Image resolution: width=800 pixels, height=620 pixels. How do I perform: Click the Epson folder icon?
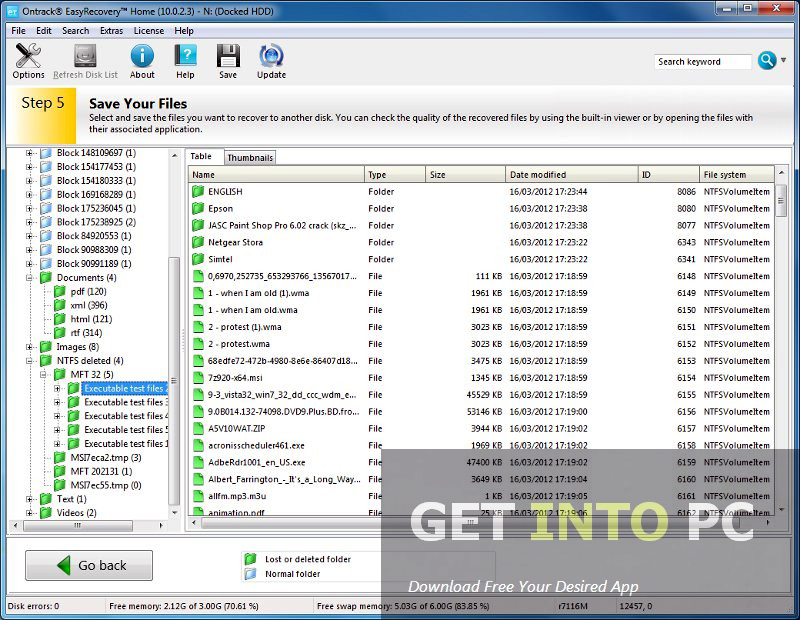pyautogui.click(x=198, y=209)
